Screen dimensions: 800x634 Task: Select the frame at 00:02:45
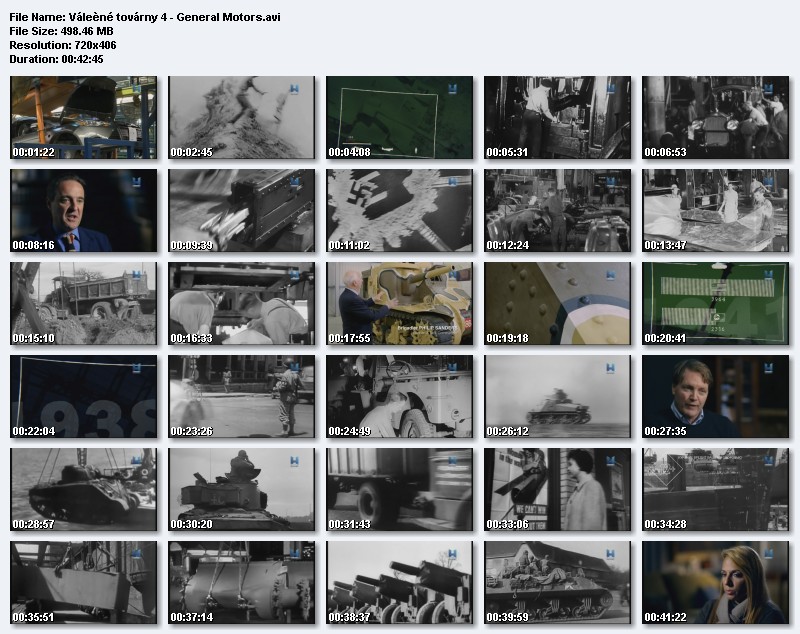pyautogui.click(x=241, y=117)
